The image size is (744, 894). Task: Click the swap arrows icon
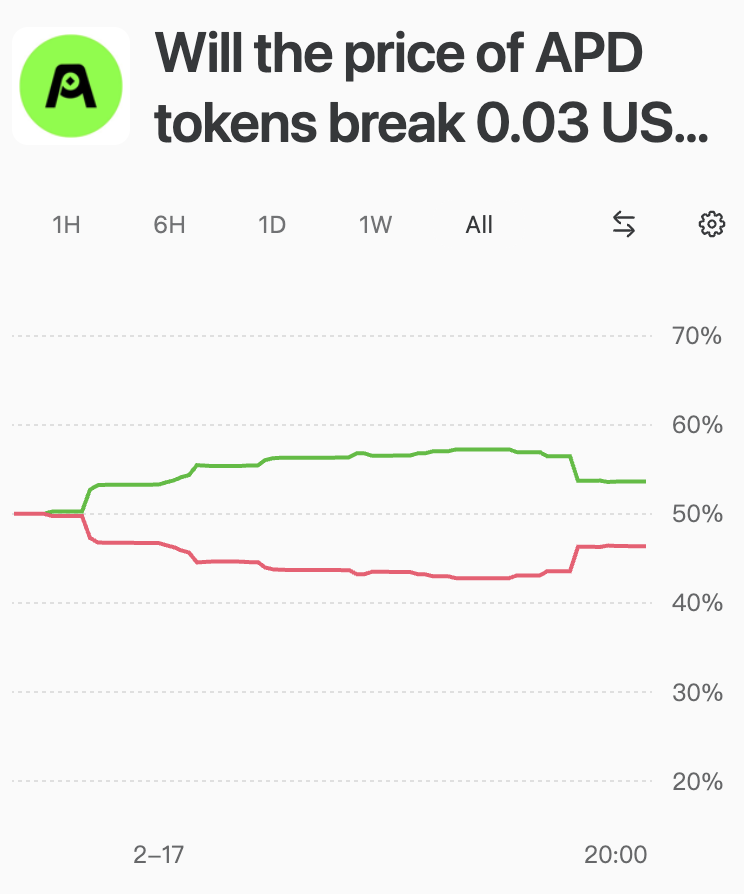624,225
